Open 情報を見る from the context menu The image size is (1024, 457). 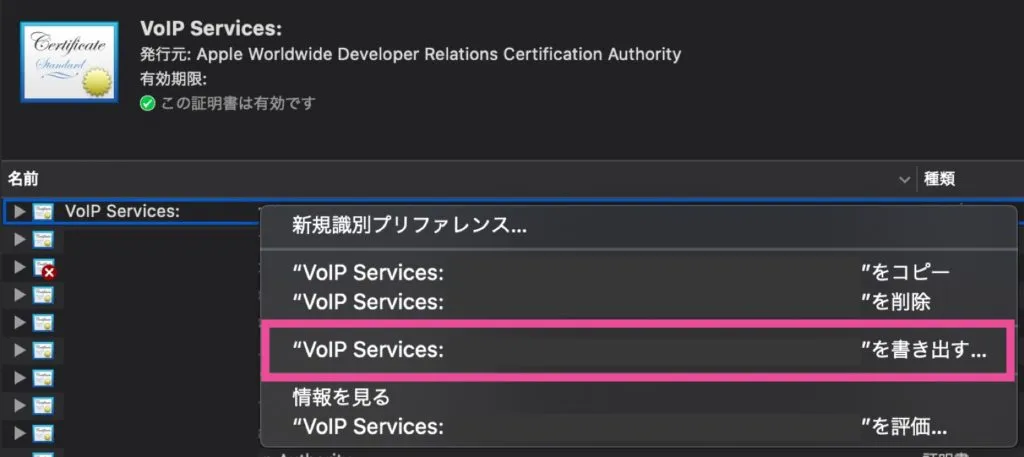tap(341, 397)
